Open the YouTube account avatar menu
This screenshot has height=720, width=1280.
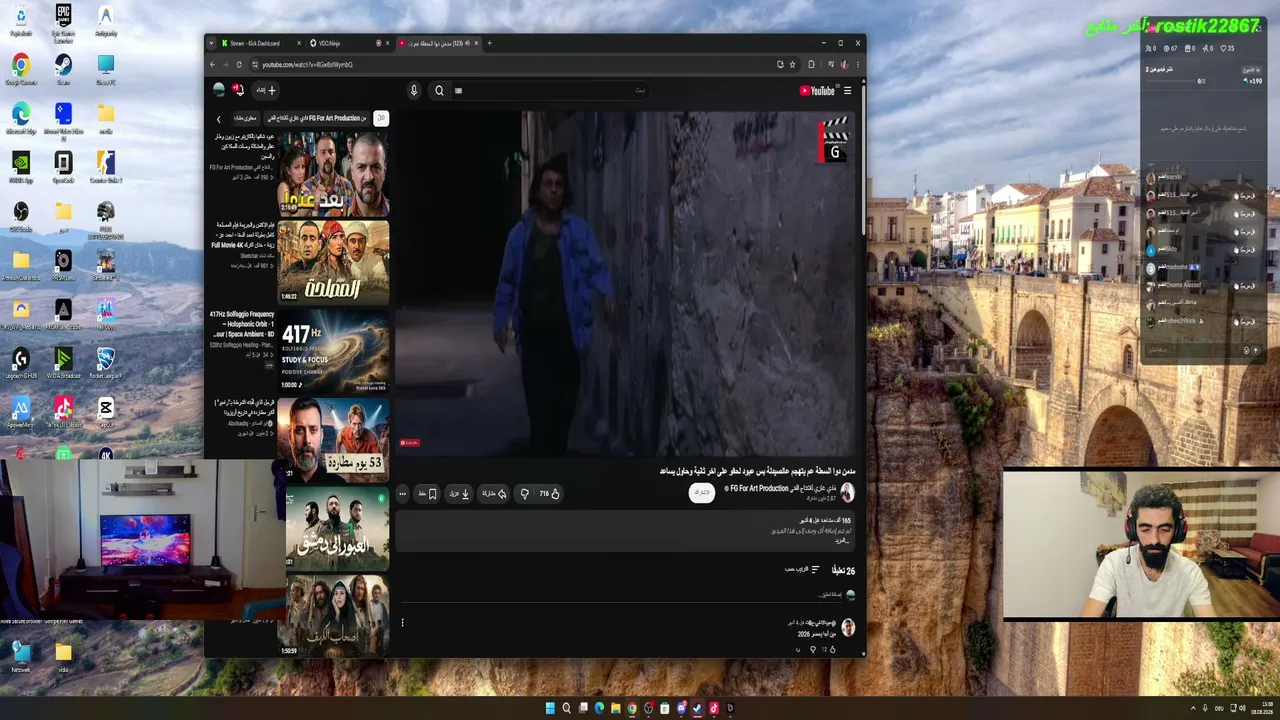219,90
